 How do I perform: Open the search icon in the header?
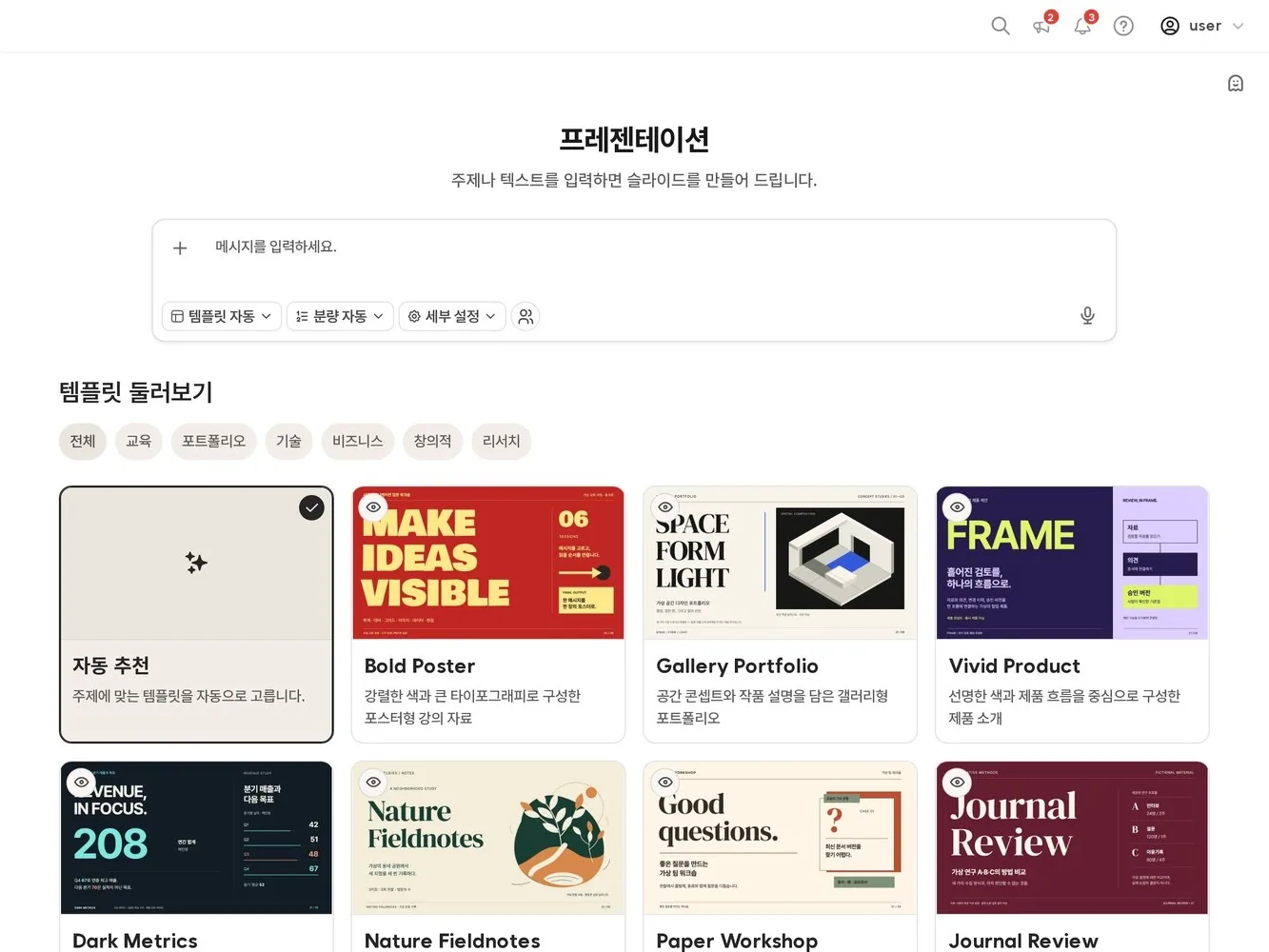1001,26
